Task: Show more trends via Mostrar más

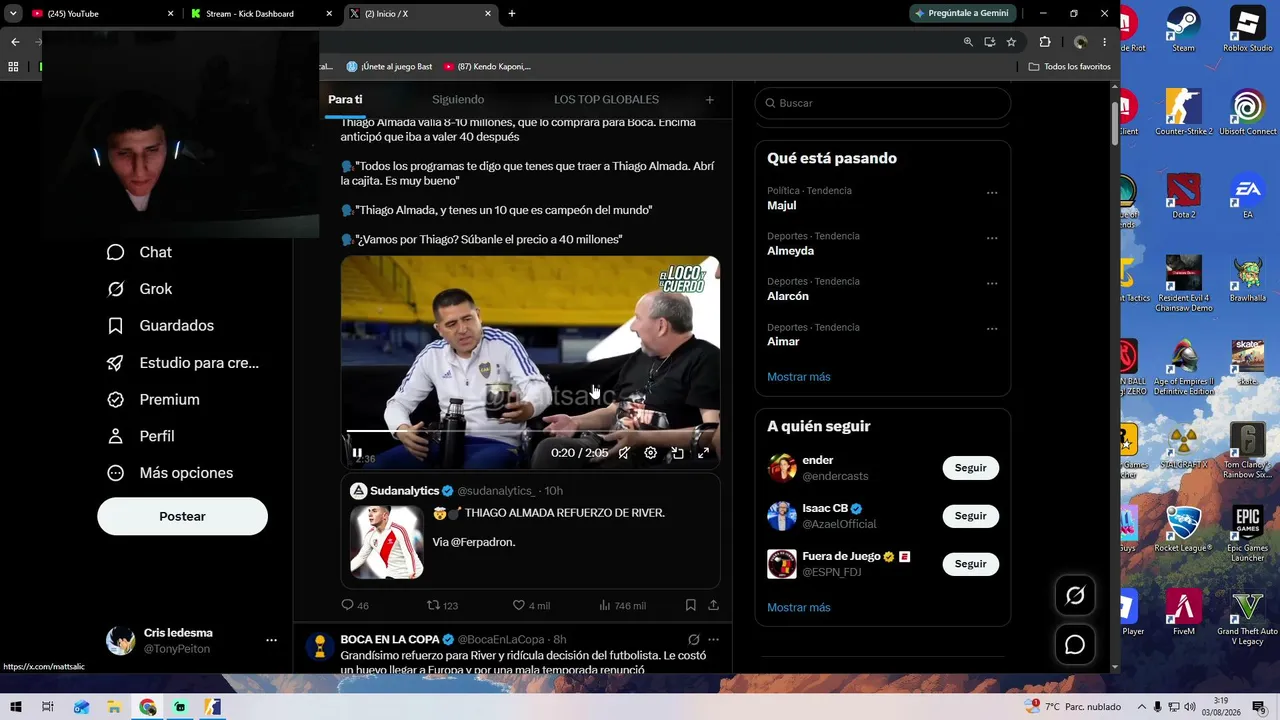Action: coord(799,377)
